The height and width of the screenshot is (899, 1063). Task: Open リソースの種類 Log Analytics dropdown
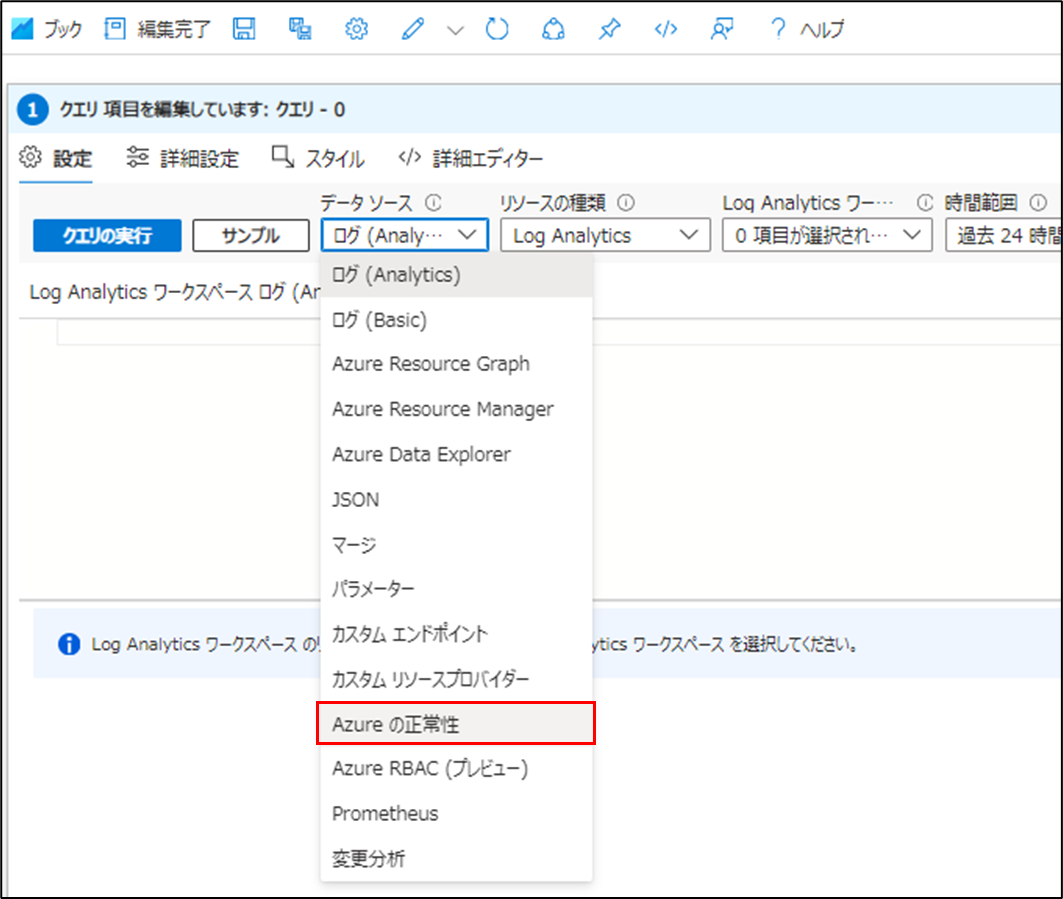(605, 235)
